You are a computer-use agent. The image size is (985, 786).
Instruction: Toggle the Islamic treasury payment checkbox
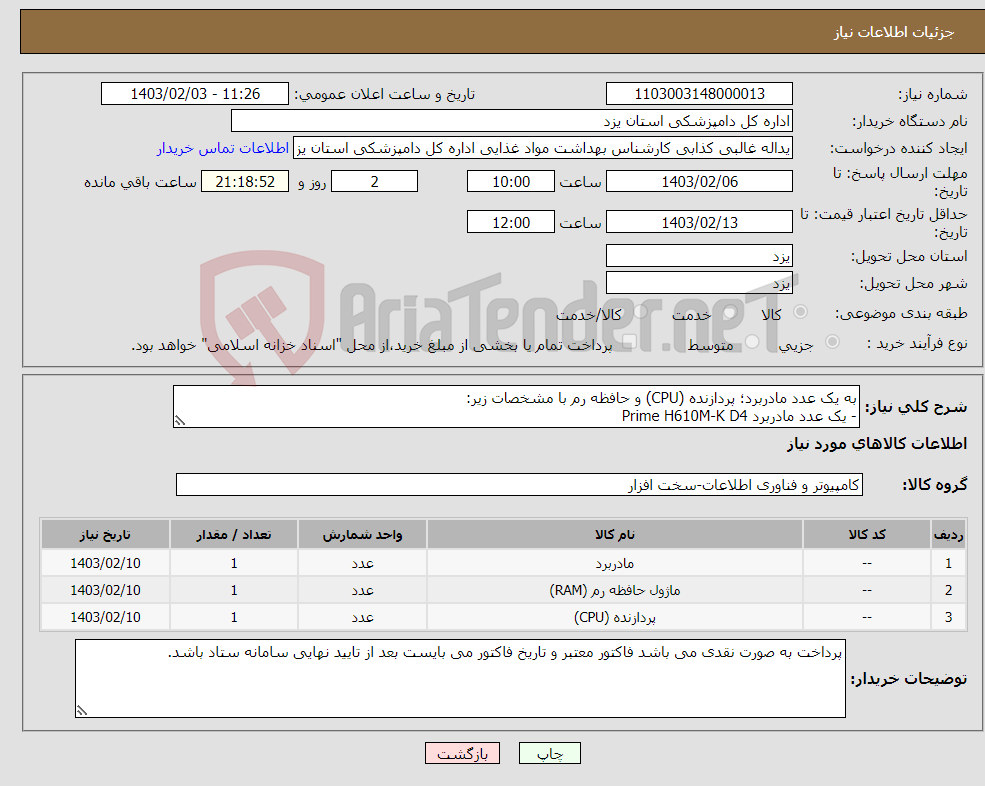pyautogui.click(x=629, y=342)
